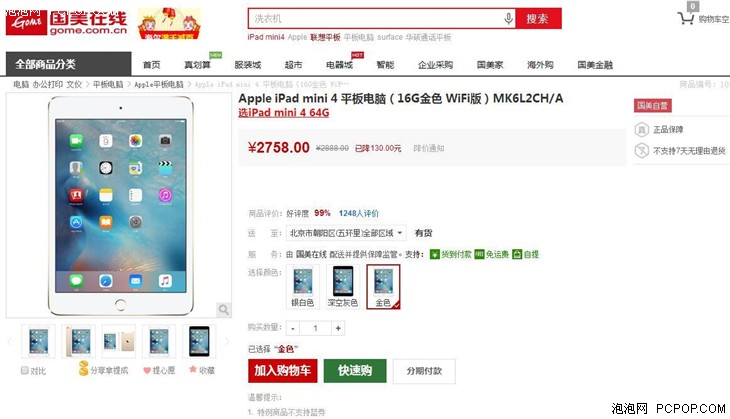730x419 pixels.
Task: Click the magnifier zoom icon on product image
Action: 223,310
